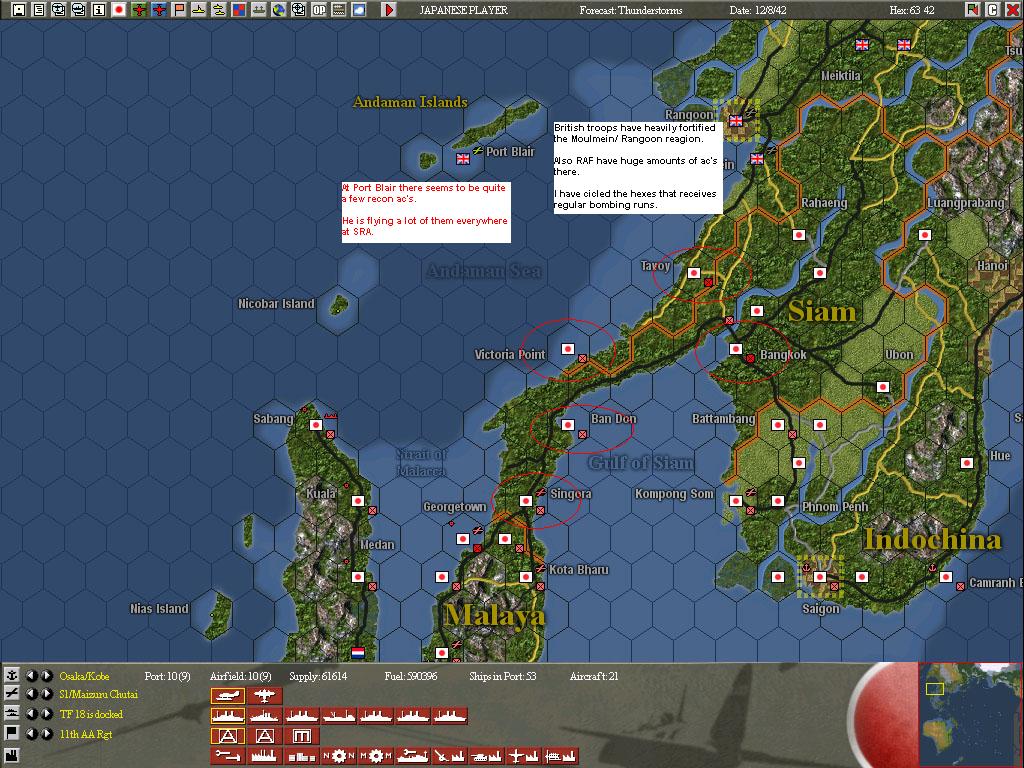Click the red end-turn arrow
Screen dimensions: 1024x768
[x=389, y=10]
